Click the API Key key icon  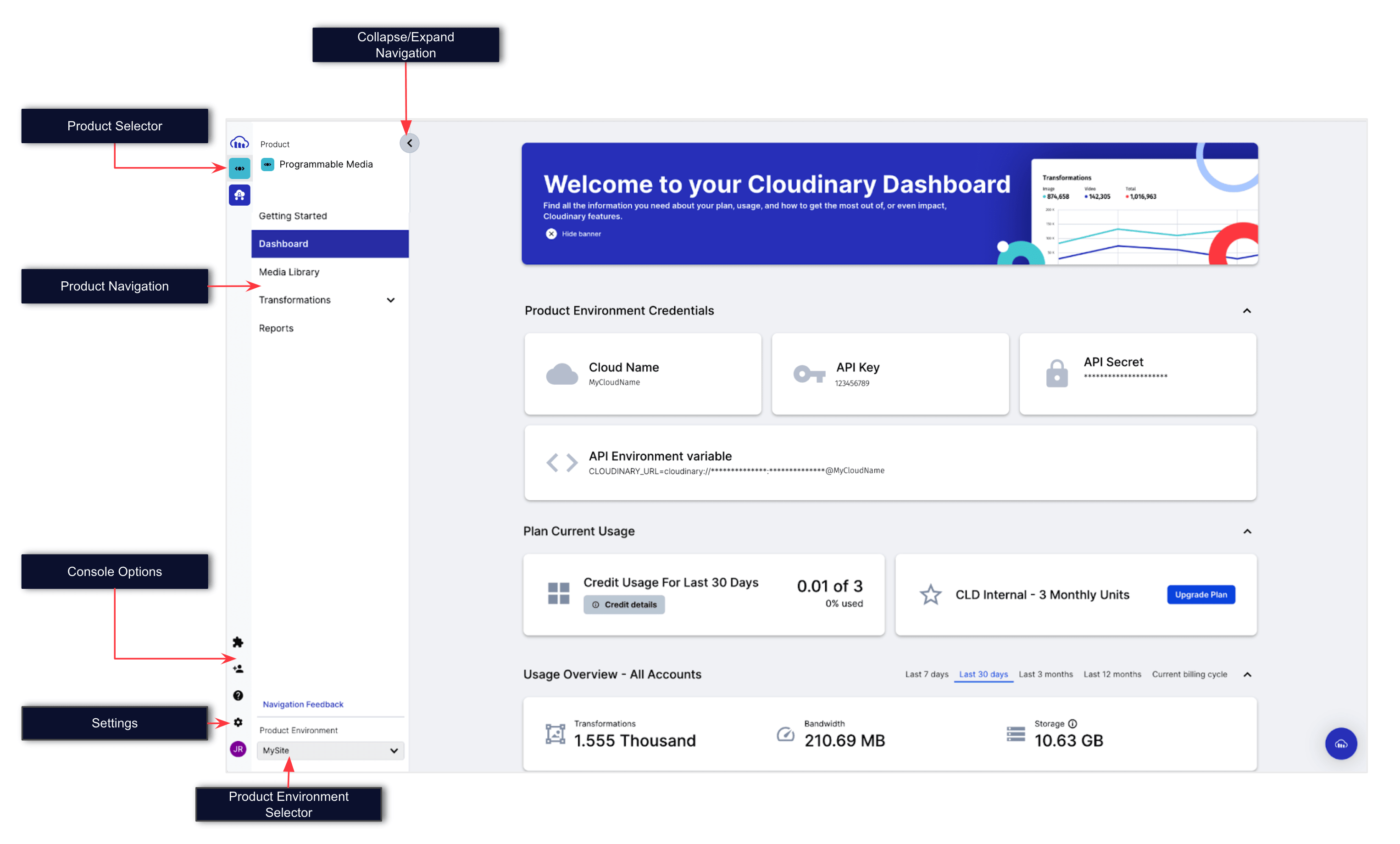pyautogui.click(x=809, y=374)
